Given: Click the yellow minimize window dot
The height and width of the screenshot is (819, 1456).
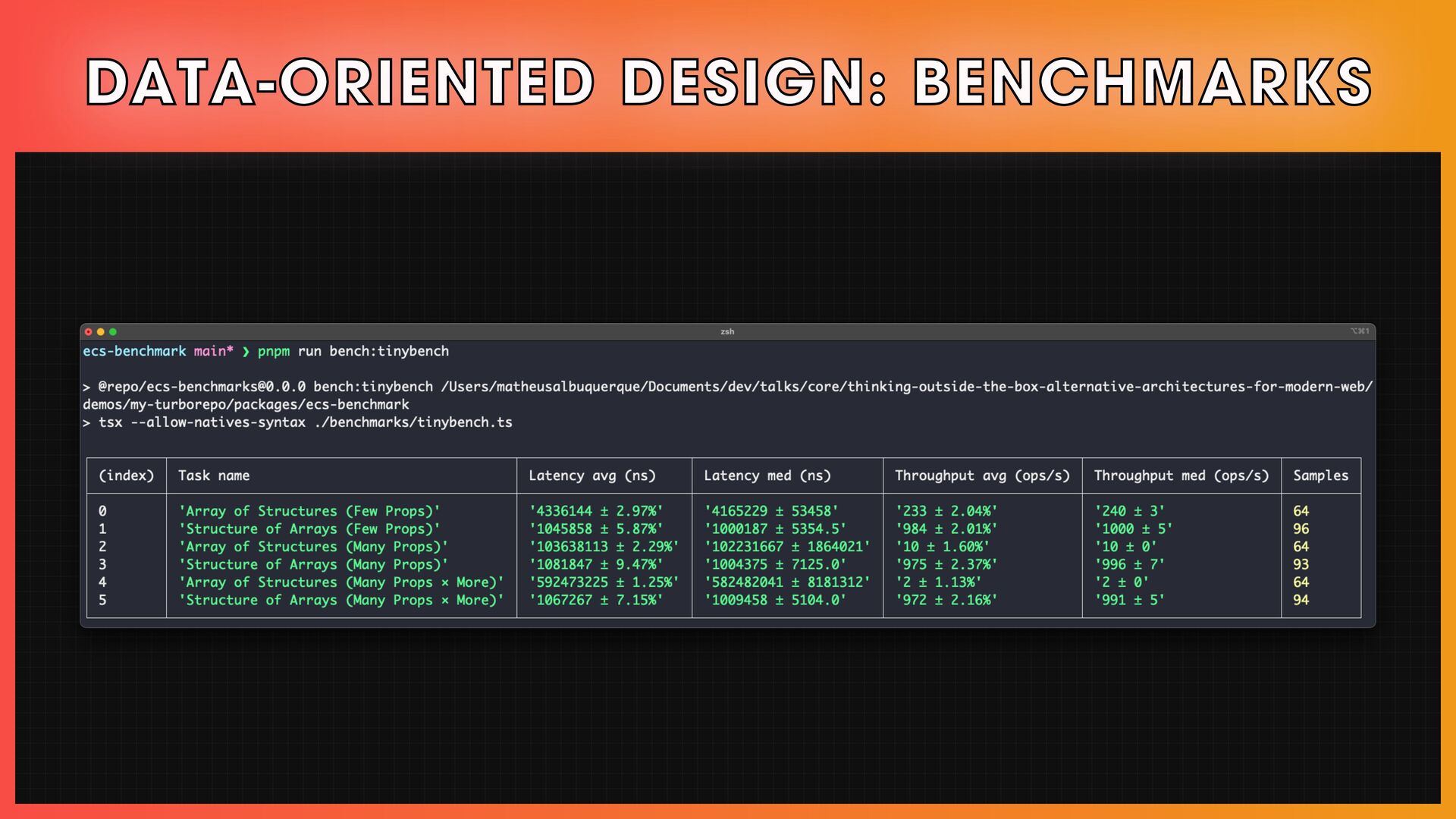Looking at the screenshot, I should pyautogui.click(x=100, y=331).
